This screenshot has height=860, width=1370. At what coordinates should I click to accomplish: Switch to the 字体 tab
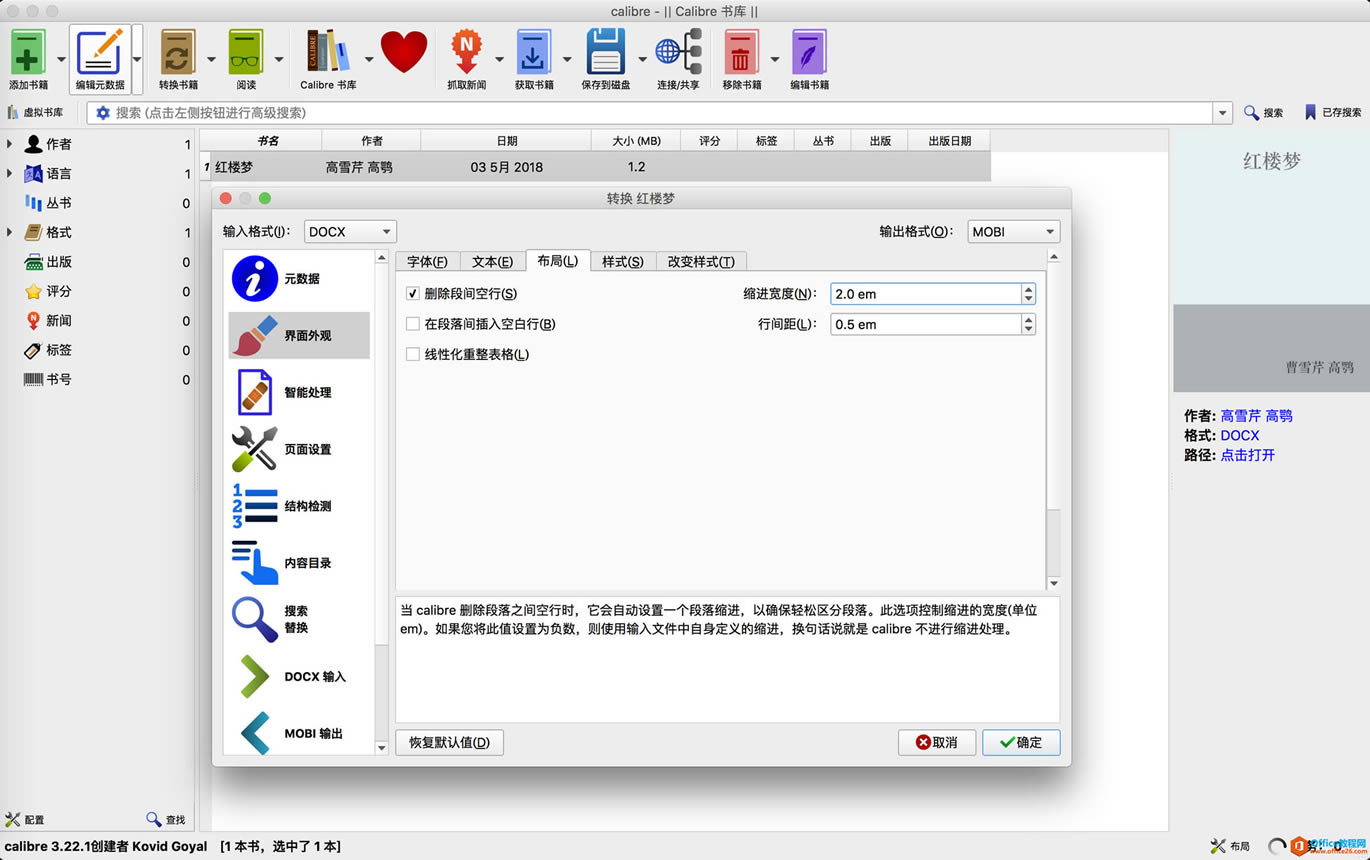[x=428, y=261]
